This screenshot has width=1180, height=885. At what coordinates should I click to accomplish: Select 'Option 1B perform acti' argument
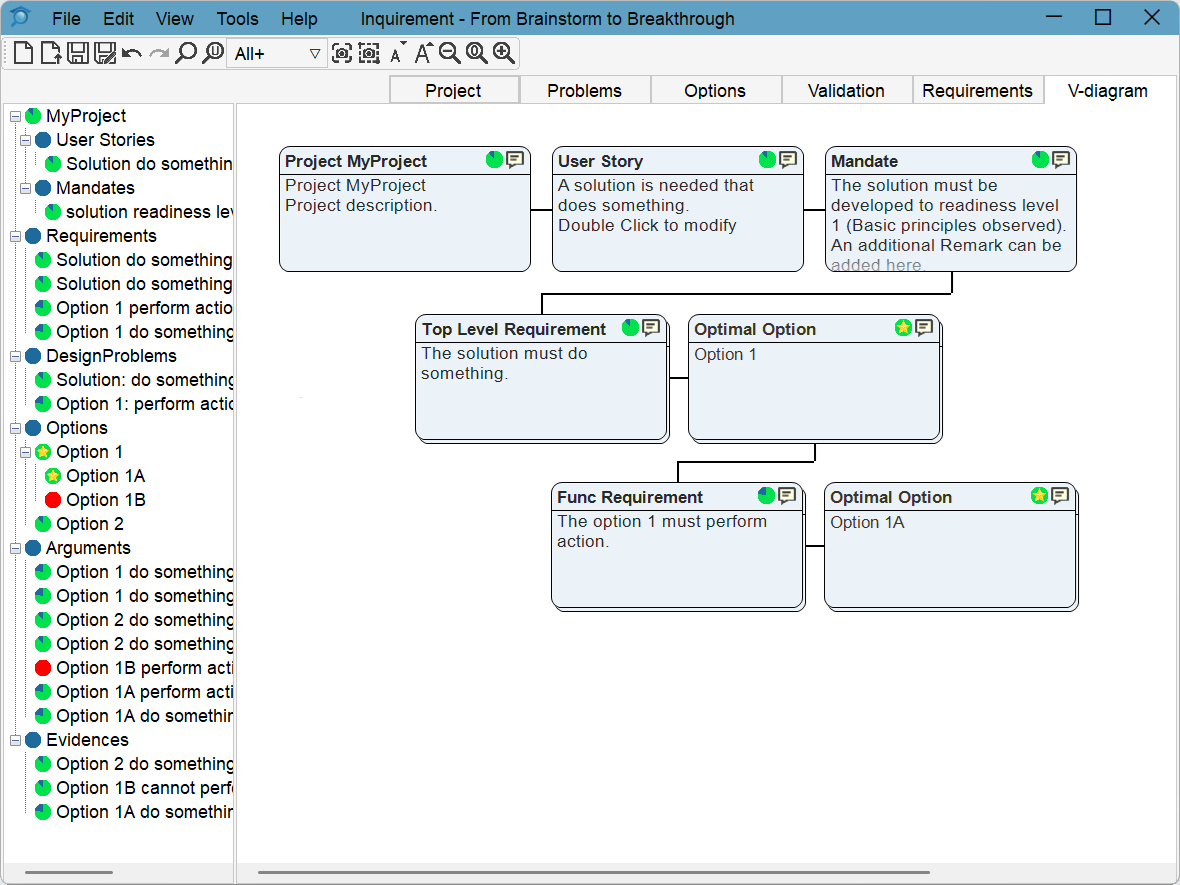(x=144, y=668)
